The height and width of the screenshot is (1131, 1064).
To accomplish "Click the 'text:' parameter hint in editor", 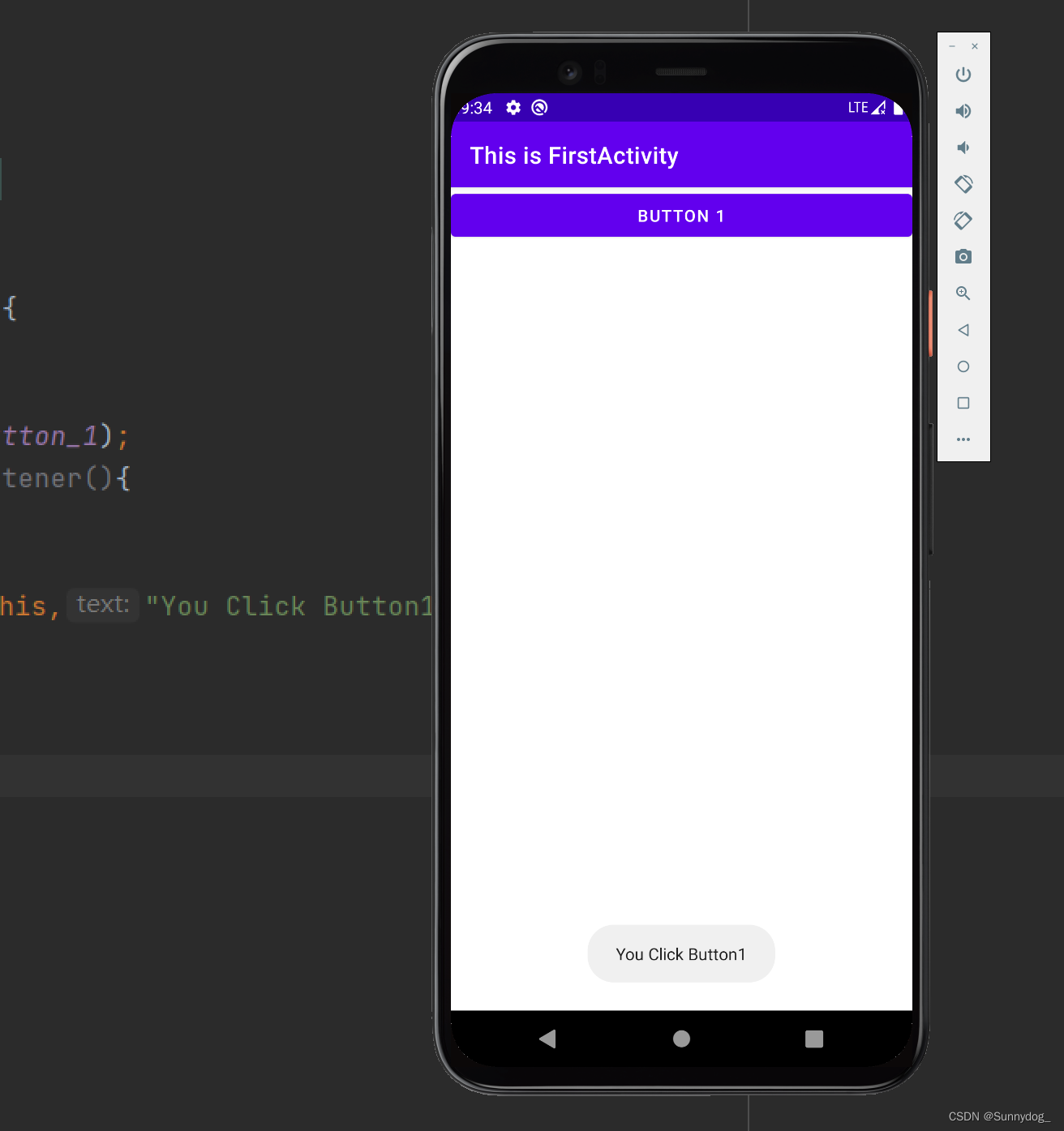I will 103,605.
